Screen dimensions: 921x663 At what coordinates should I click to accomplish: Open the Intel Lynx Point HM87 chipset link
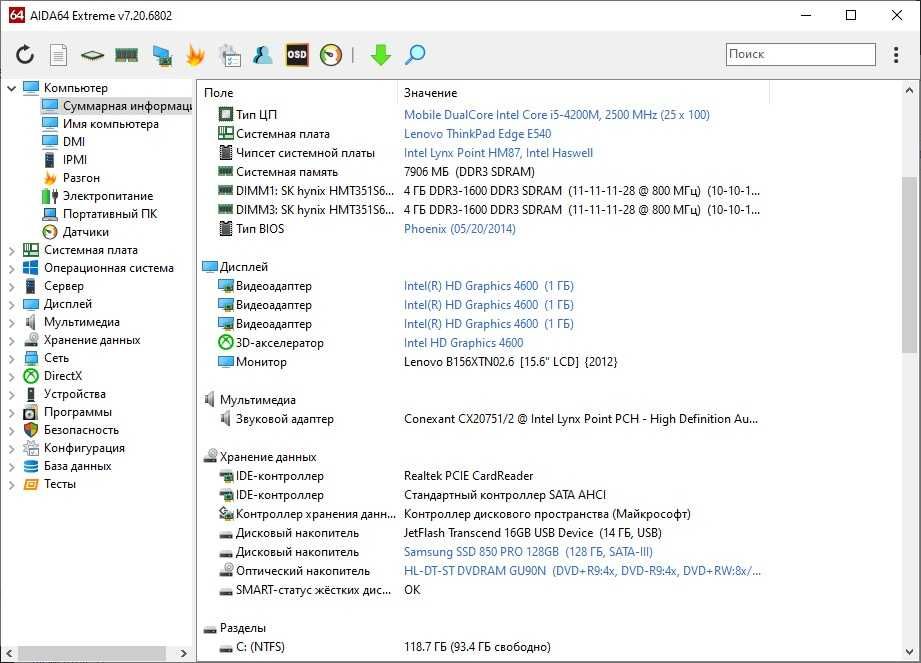pos(498,153)
